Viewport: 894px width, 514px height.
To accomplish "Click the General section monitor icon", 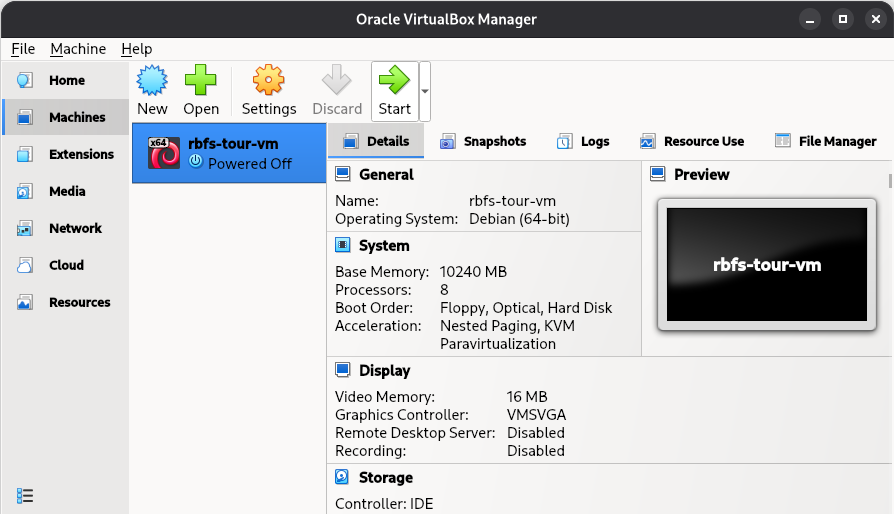I will (x=343, y=174).
